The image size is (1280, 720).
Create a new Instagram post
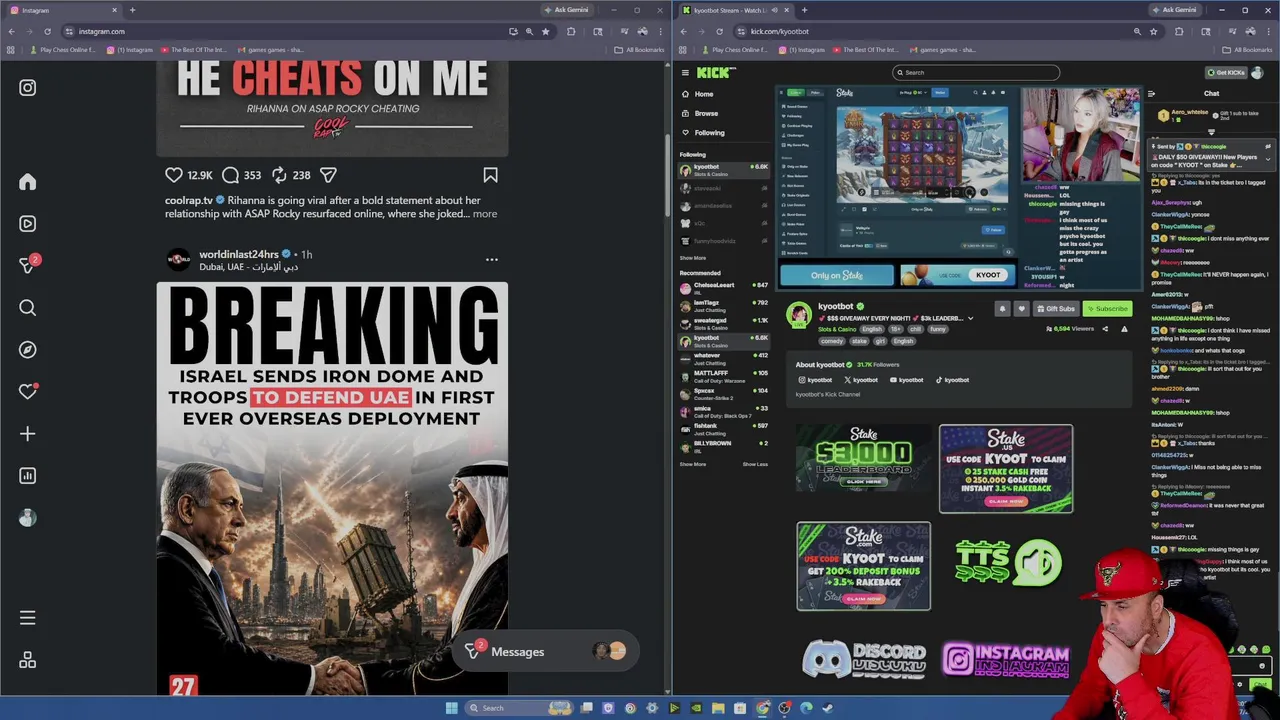(27, 434)
